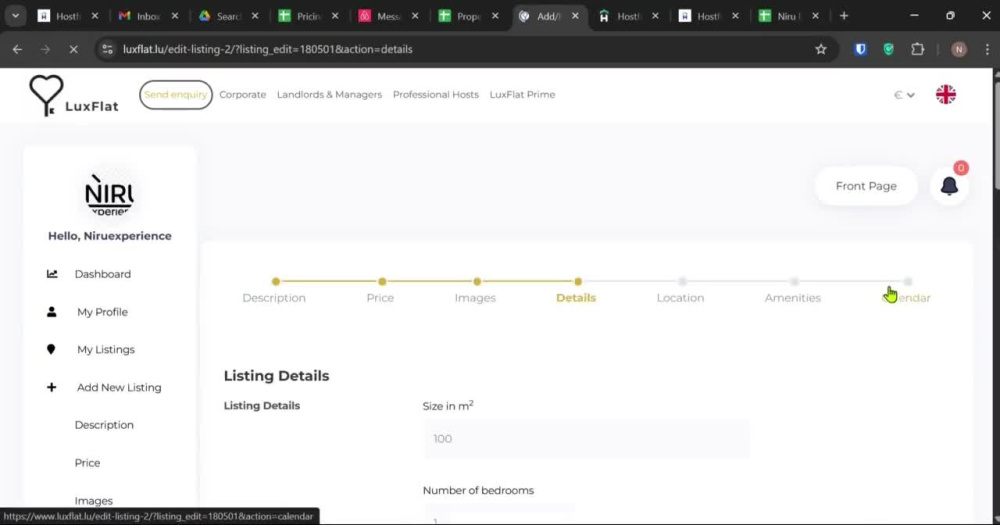Open the Corporate menu link
The width and height of the screenshot is (1000, 525).
coord(242,94)
